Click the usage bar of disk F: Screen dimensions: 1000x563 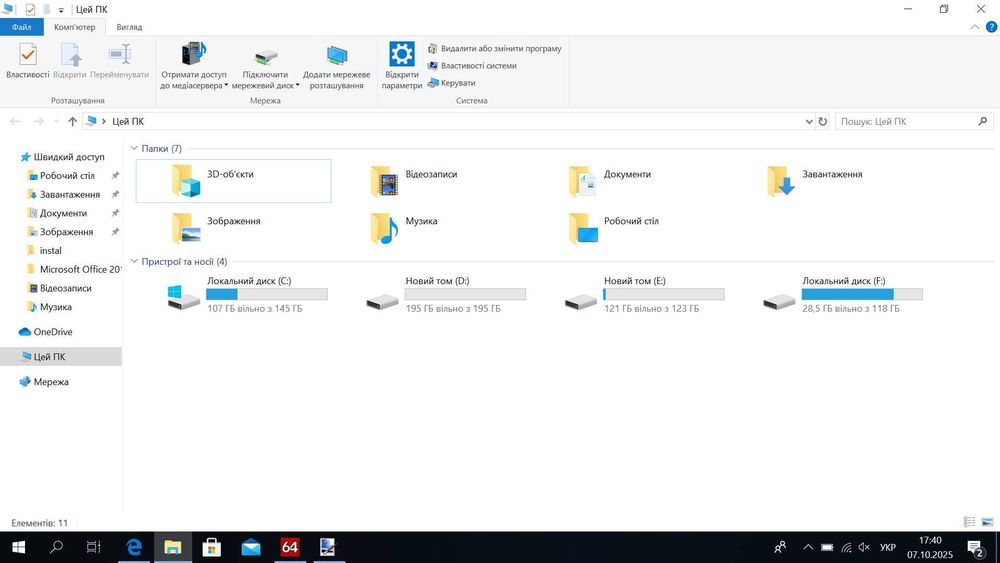click(862, 294)
